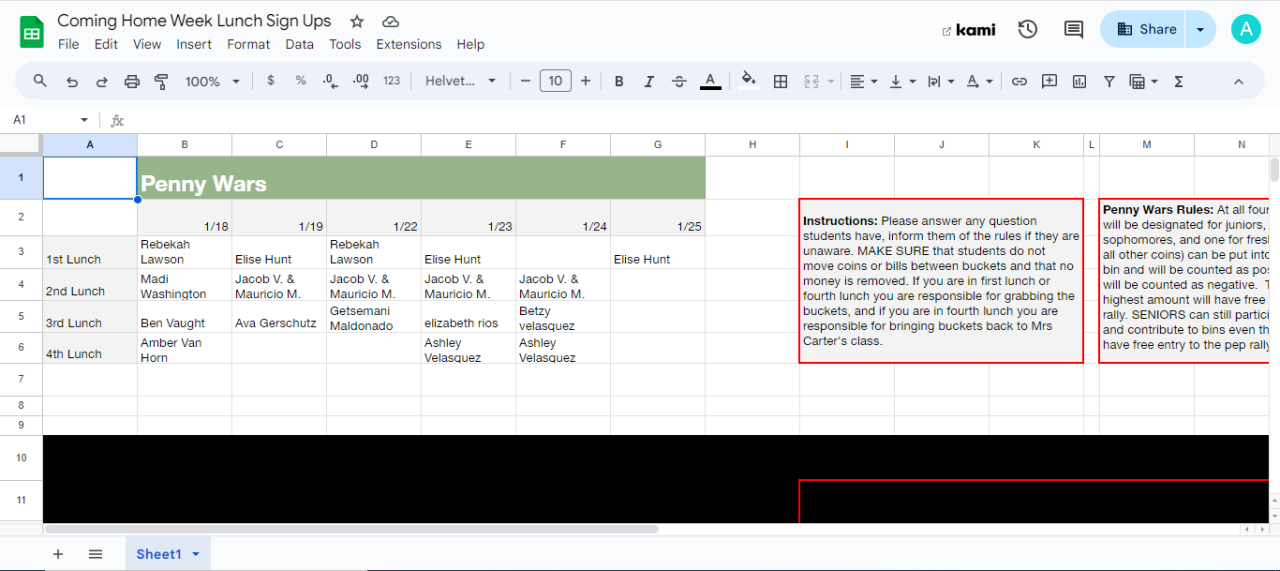The width and height of the screenshot is (1280, 571).
Task: Toggle italic formatting
Action: click(x=649, y=81)
